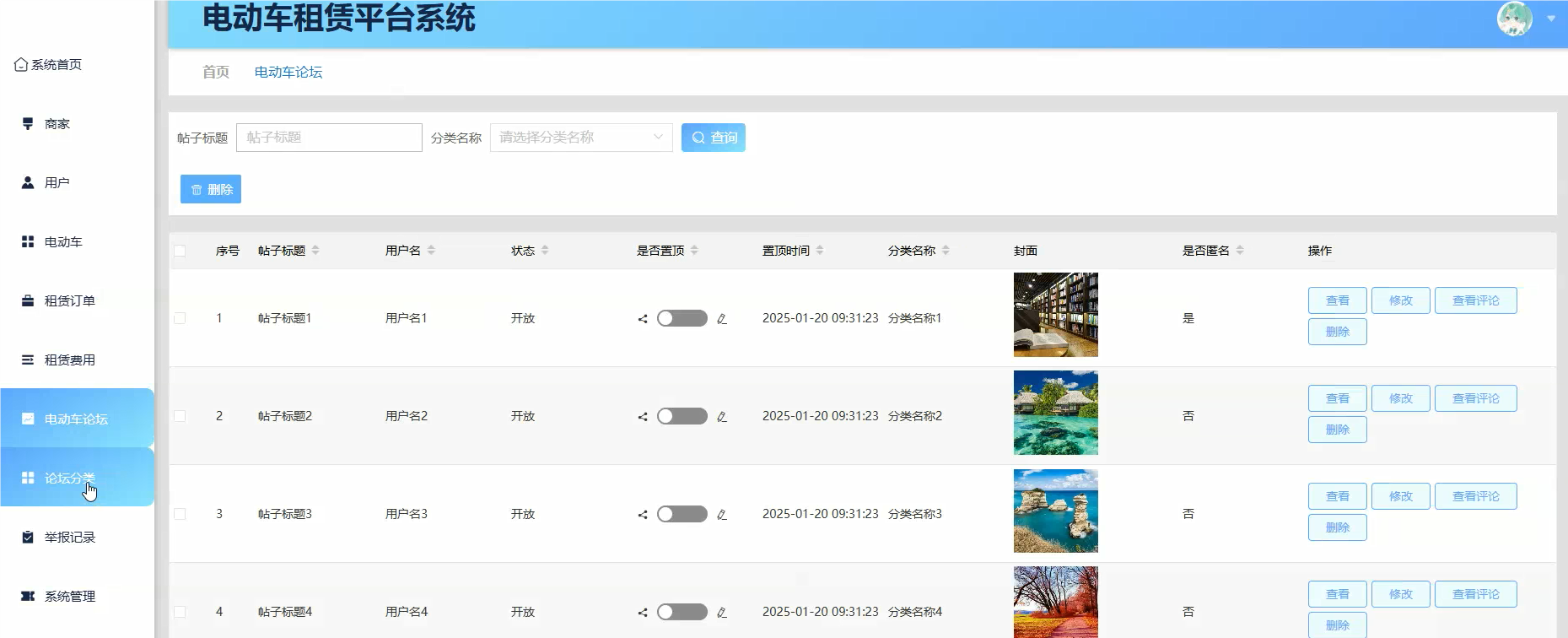Click the 用户名3 cell text
This screenshot has width=1568, height=638.
[407, 514]
